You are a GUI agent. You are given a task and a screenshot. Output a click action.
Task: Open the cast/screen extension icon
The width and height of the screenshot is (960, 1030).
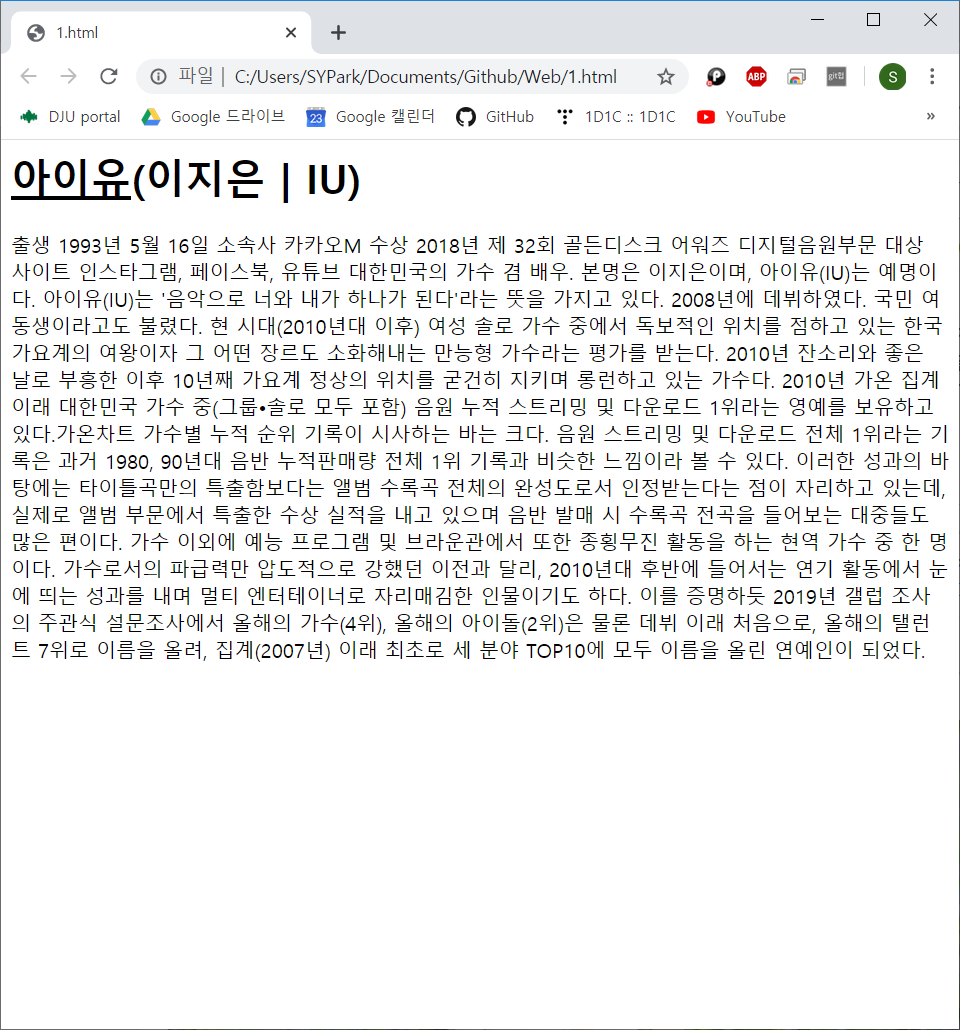click(796, 77)
